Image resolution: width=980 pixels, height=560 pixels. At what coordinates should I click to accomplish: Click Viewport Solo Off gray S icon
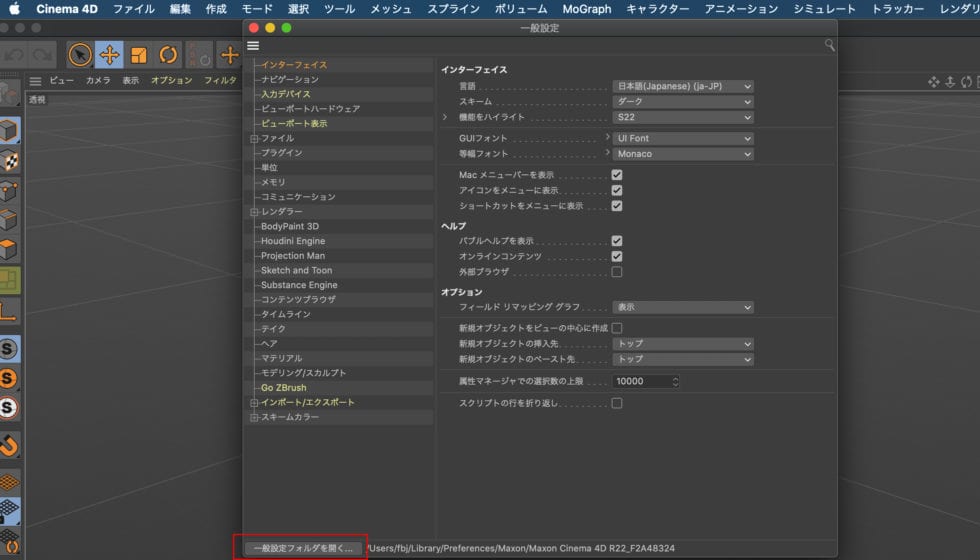click(x=9, y=349)
